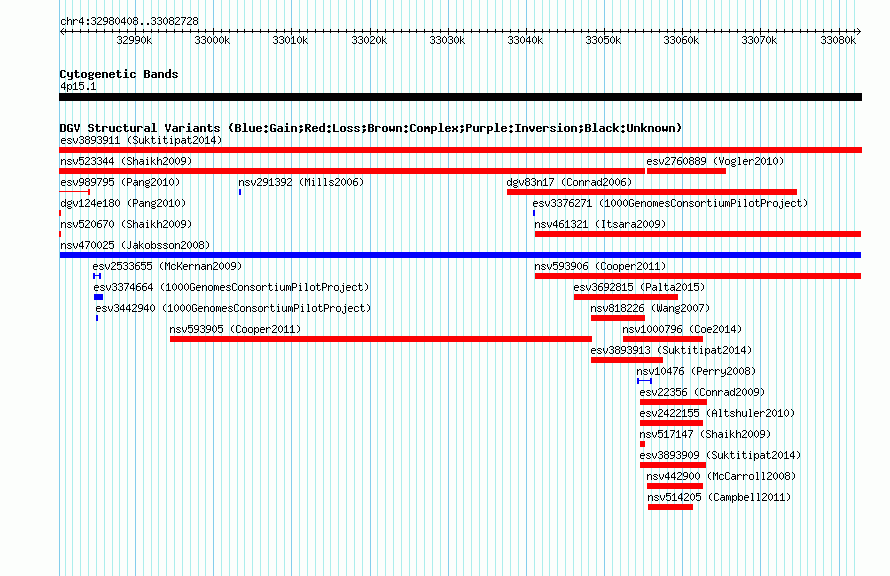
Task: Click the blue glyph under esv2533655
Action: pos(97,276)
